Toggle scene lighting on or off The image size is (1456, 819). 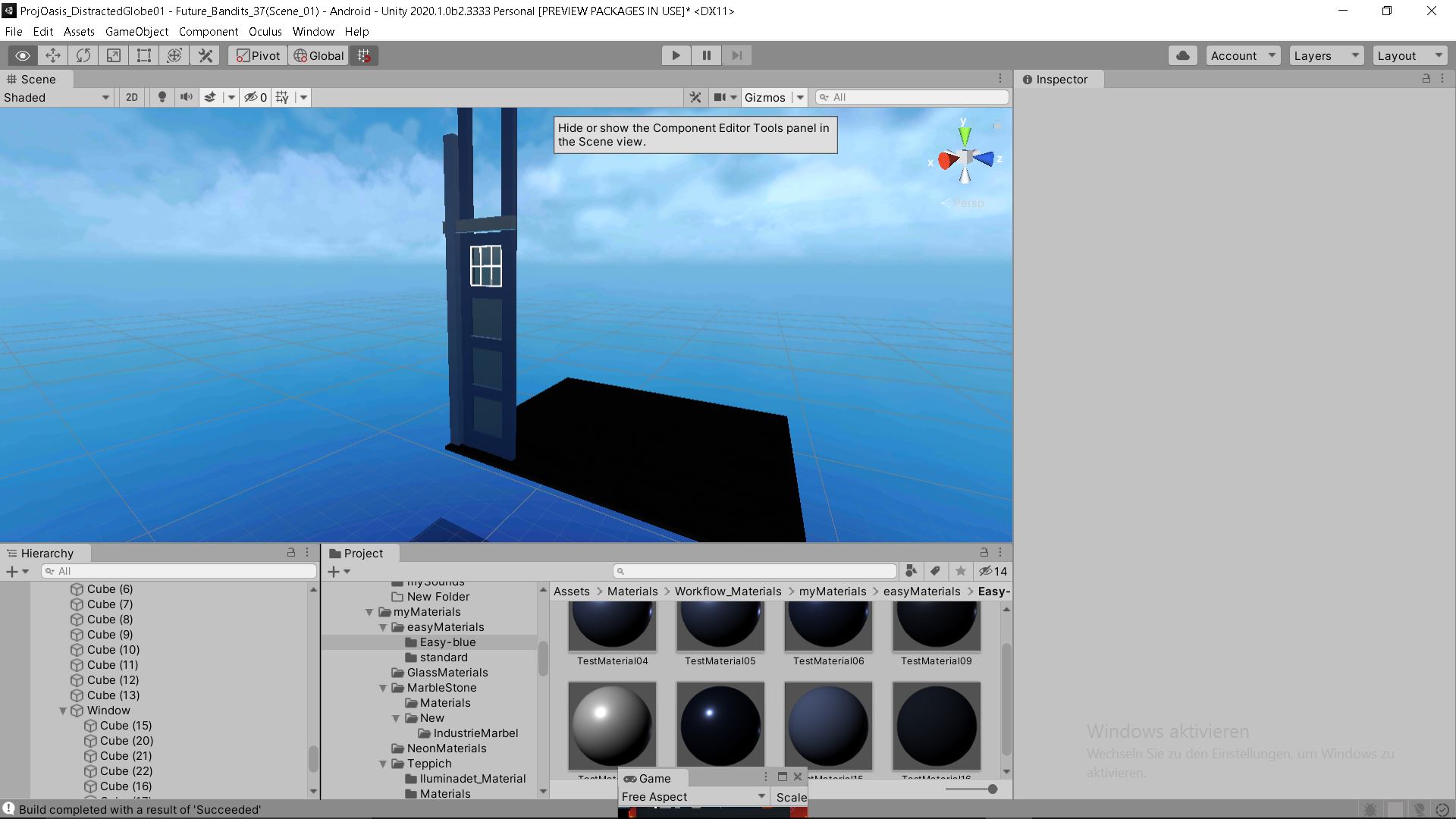pyautogui.click(x=162, y=97)
